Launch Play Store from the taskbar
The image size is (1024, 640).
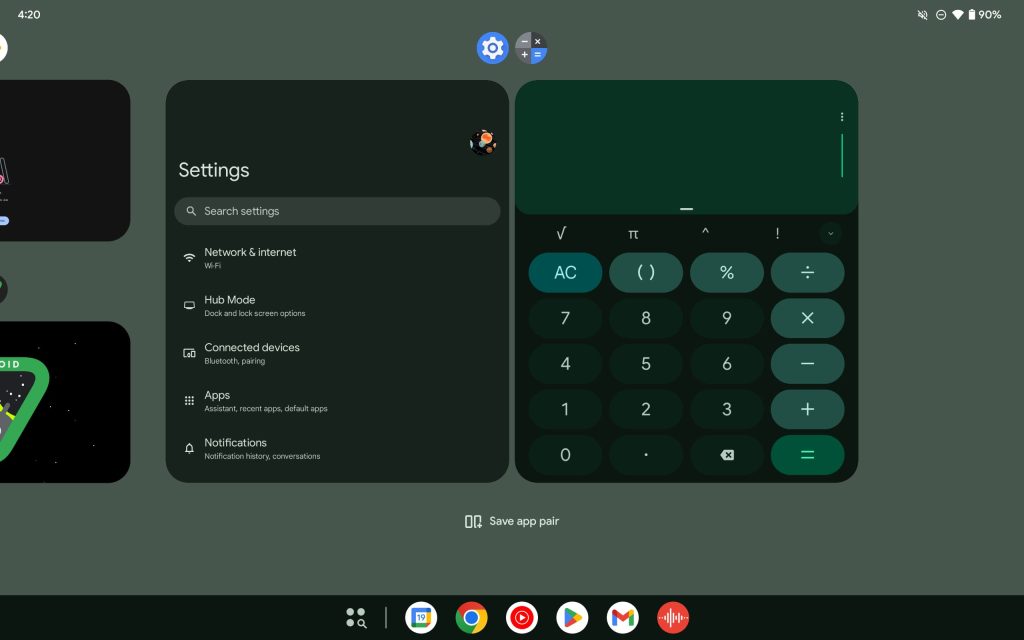point(572,618)
